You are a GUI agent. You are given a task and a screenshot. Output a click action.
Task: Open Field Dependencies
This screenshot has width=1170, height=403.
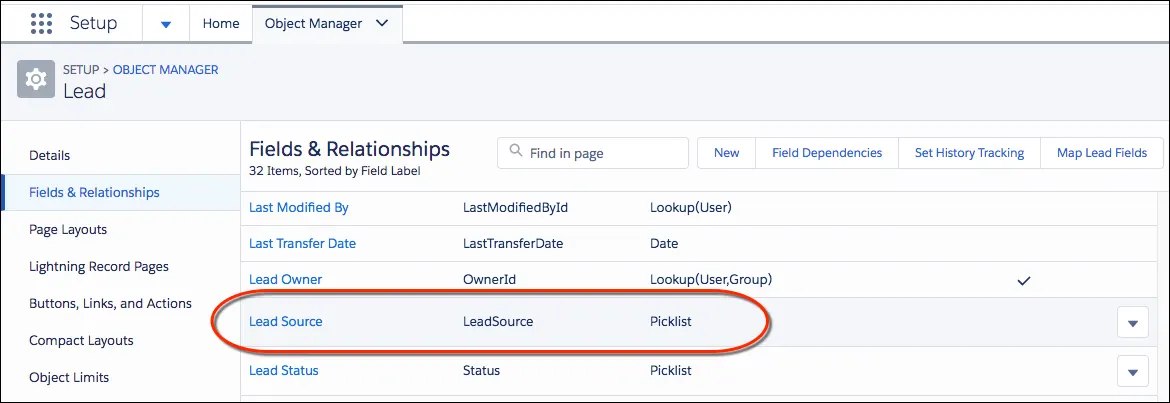[827, 153]
